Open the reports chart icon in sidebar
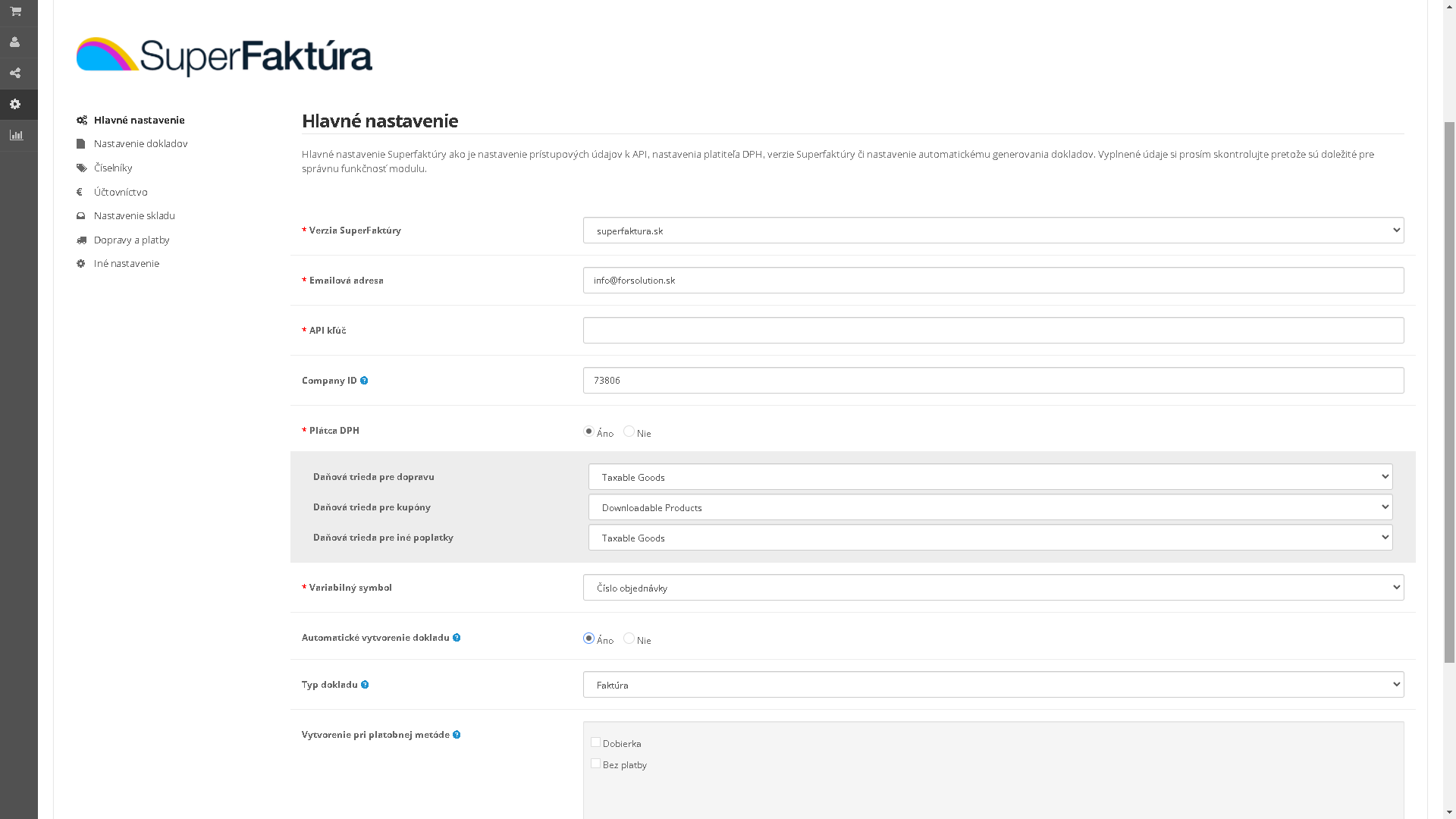This screenshot has height=819, width=1456. point(16,136)
